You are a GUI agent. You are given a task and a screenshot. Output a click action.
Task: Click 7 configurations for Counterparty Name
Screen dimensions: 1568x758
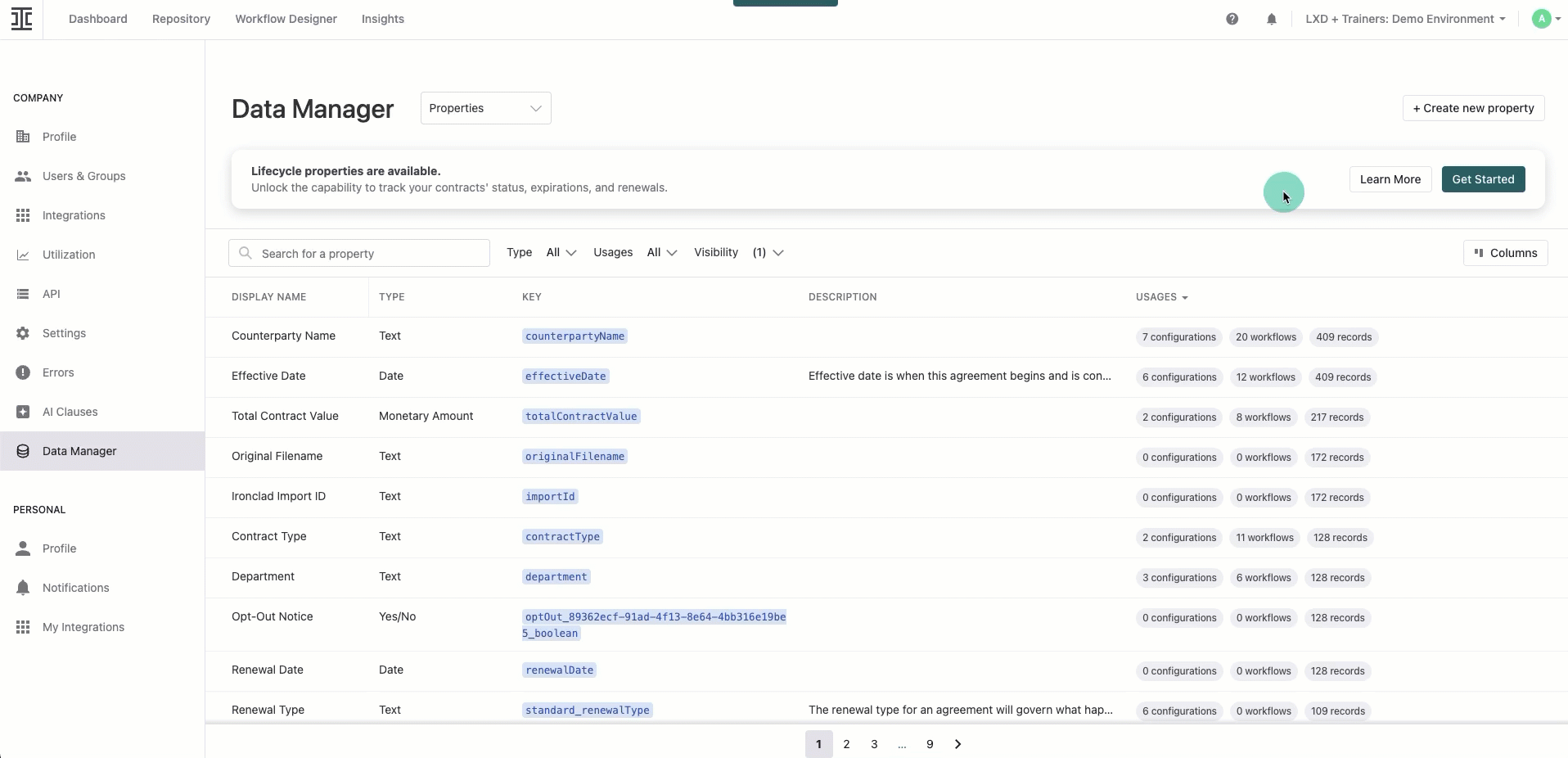(x=1178, y=337)
